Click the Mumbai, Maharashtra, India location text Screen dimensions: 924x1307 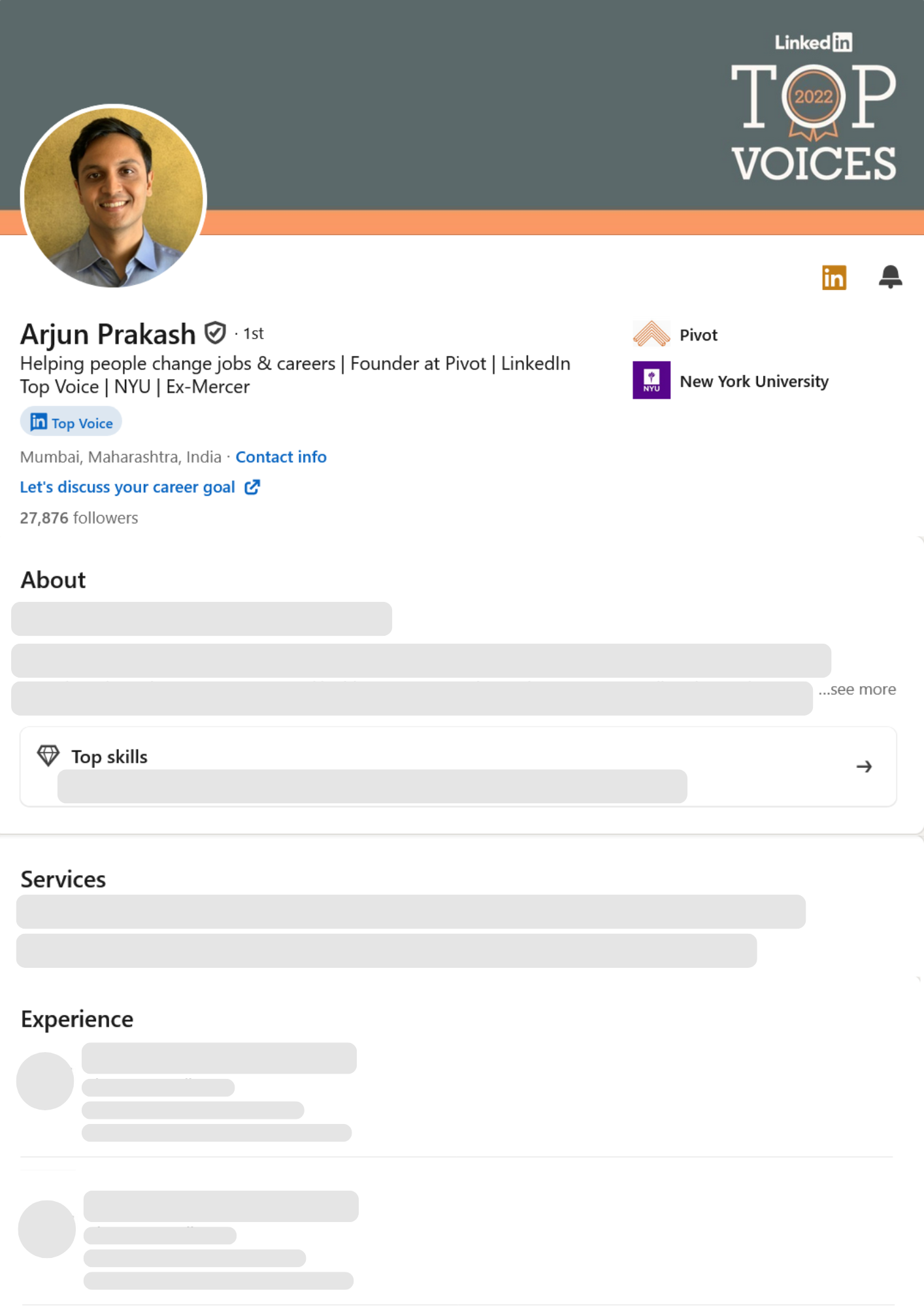point(121,457)
